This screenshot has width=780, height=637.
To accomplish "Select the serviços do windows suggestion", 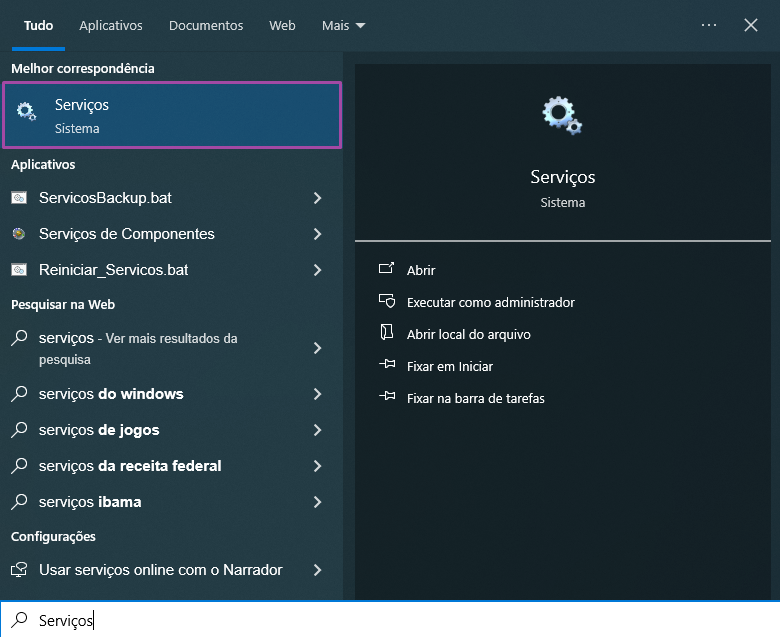I will pos(172,394).
